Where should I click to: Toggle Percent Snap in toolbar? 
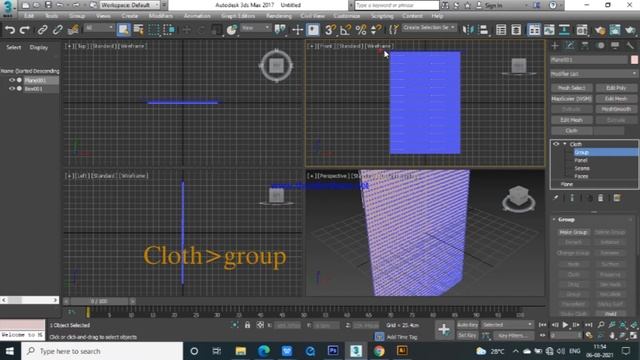pyautogui.click(x=361, y=30)
